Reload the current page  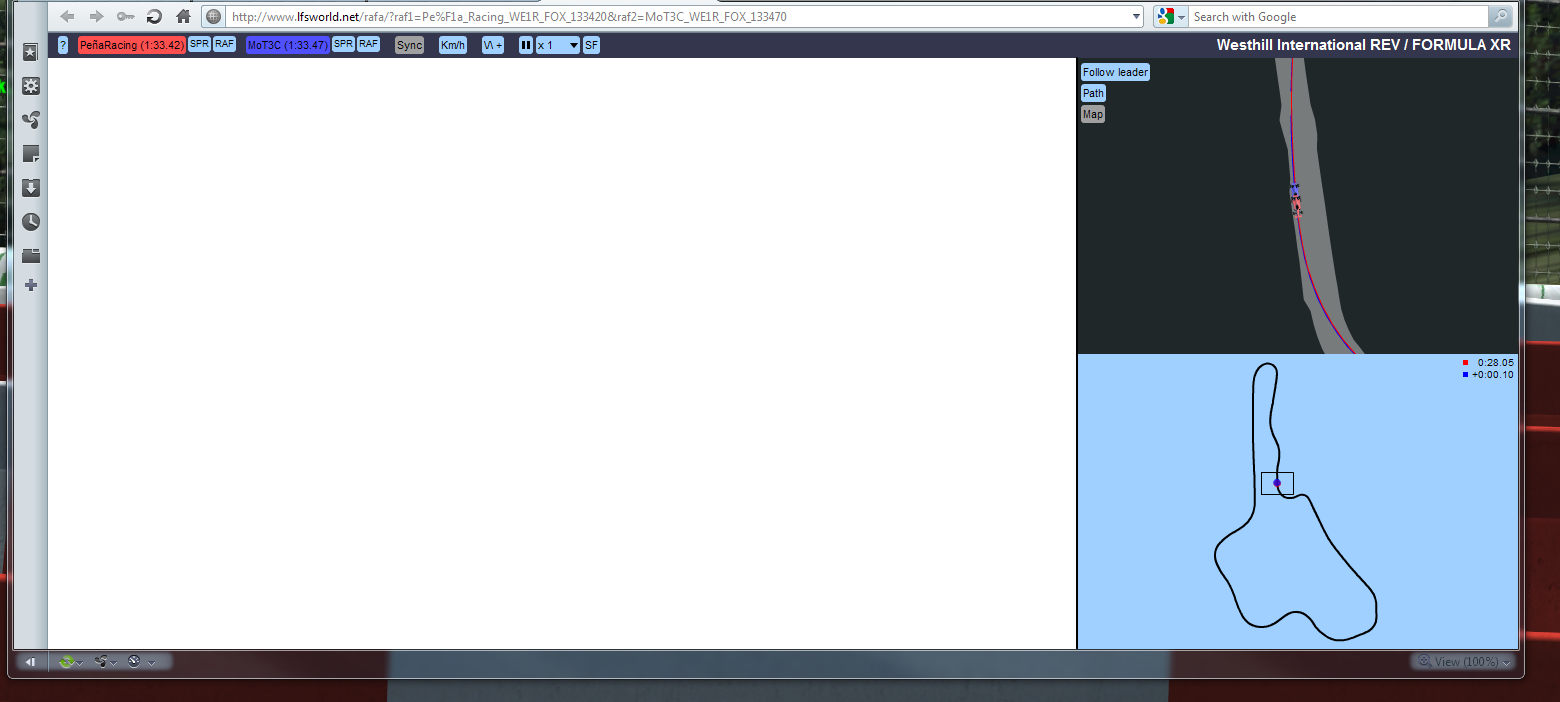click(x=154, y=16)
